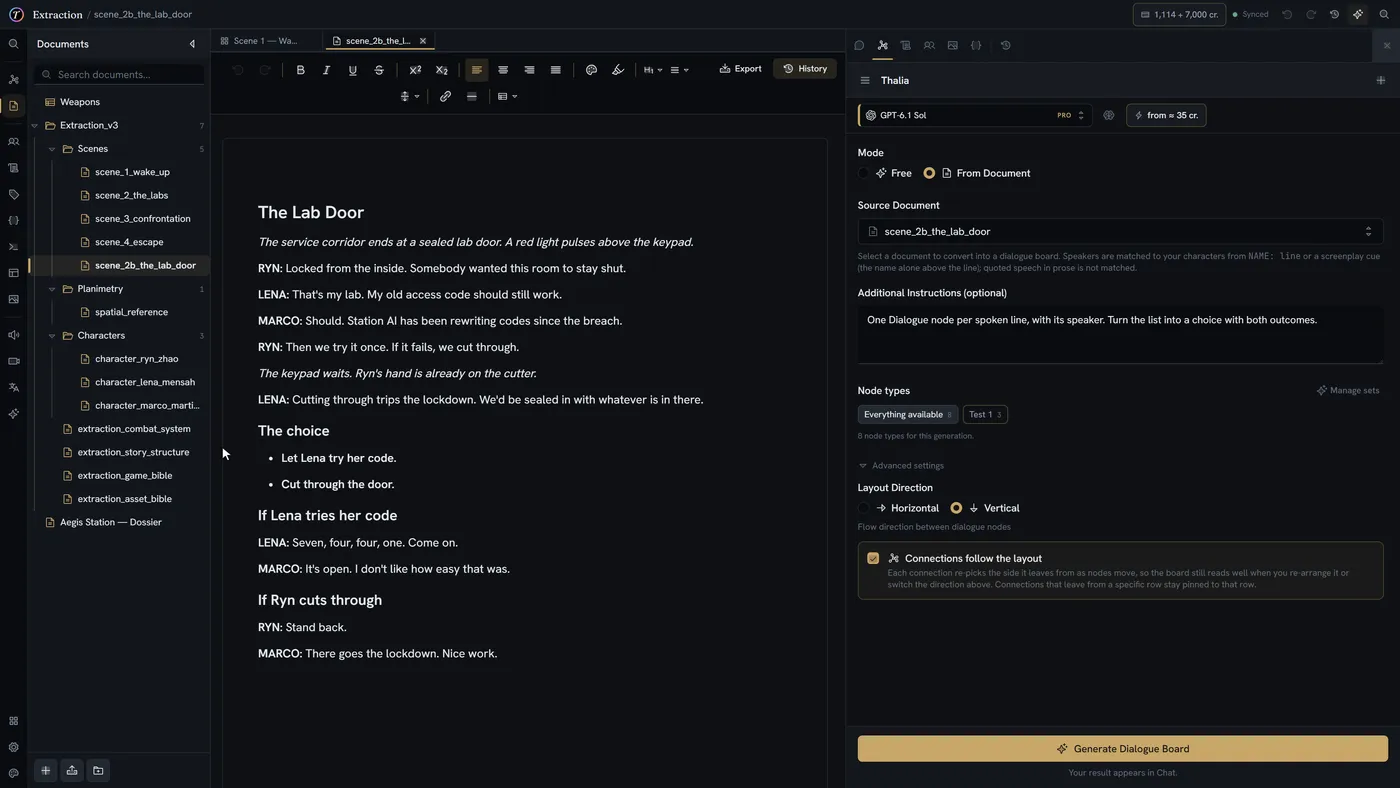Image resolution: width=1400 pixels, height=788 pixels.
Task: Apply strikethrough formatting from toolbar
Action: [x=379, y=70]
